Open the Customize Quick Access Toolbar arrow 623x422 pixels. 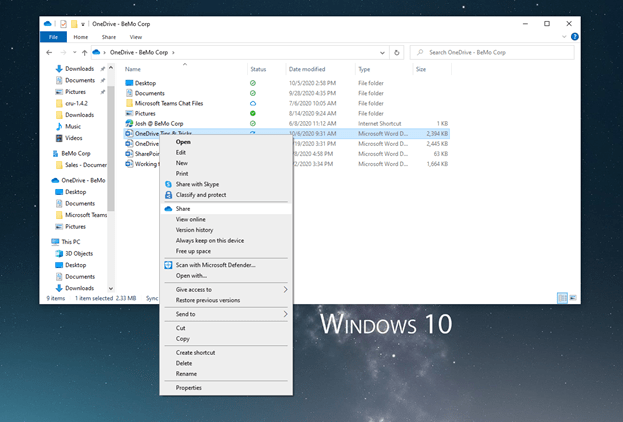83,24
